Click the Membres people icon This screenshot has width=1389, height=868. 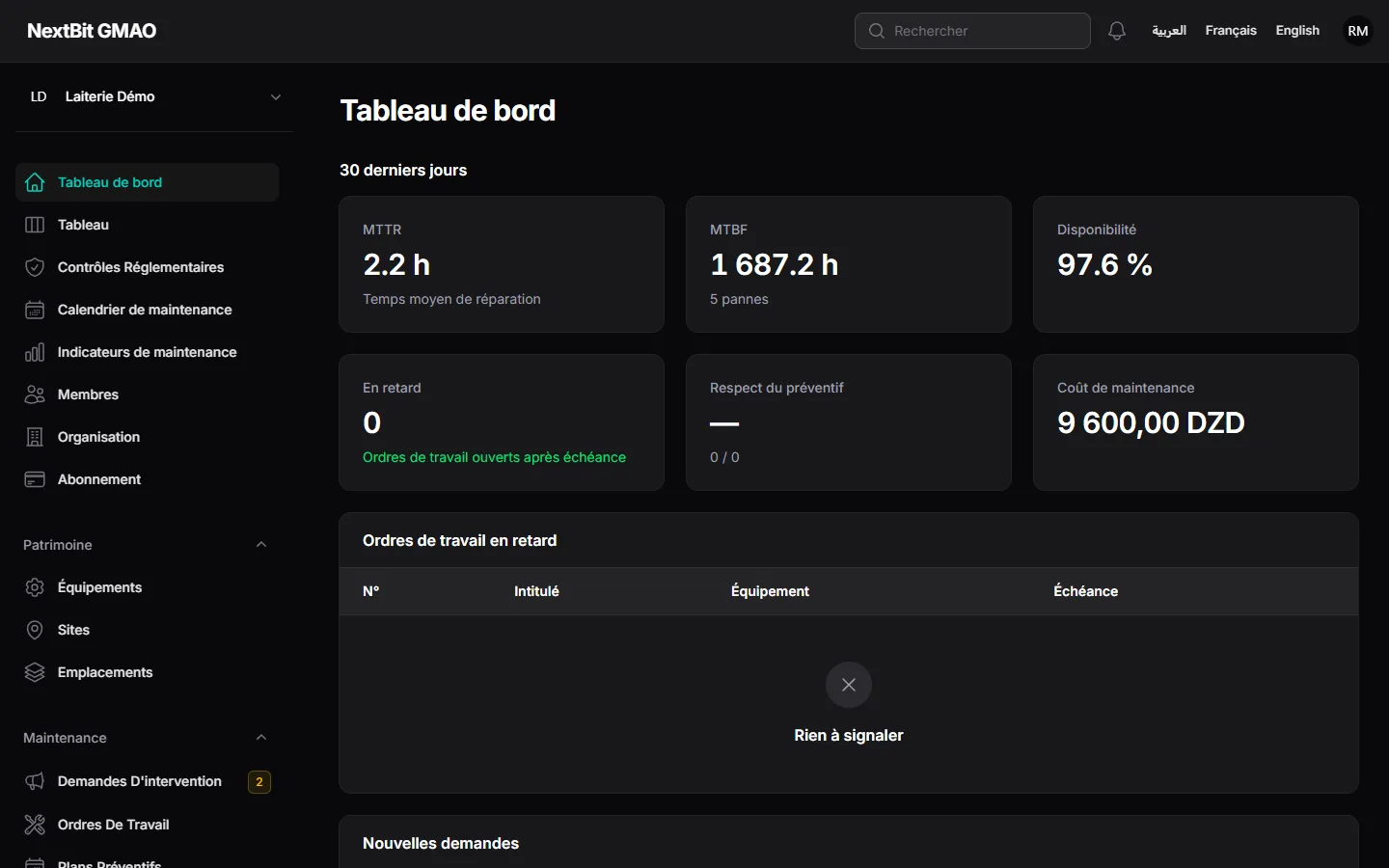(x=35, y=394)
